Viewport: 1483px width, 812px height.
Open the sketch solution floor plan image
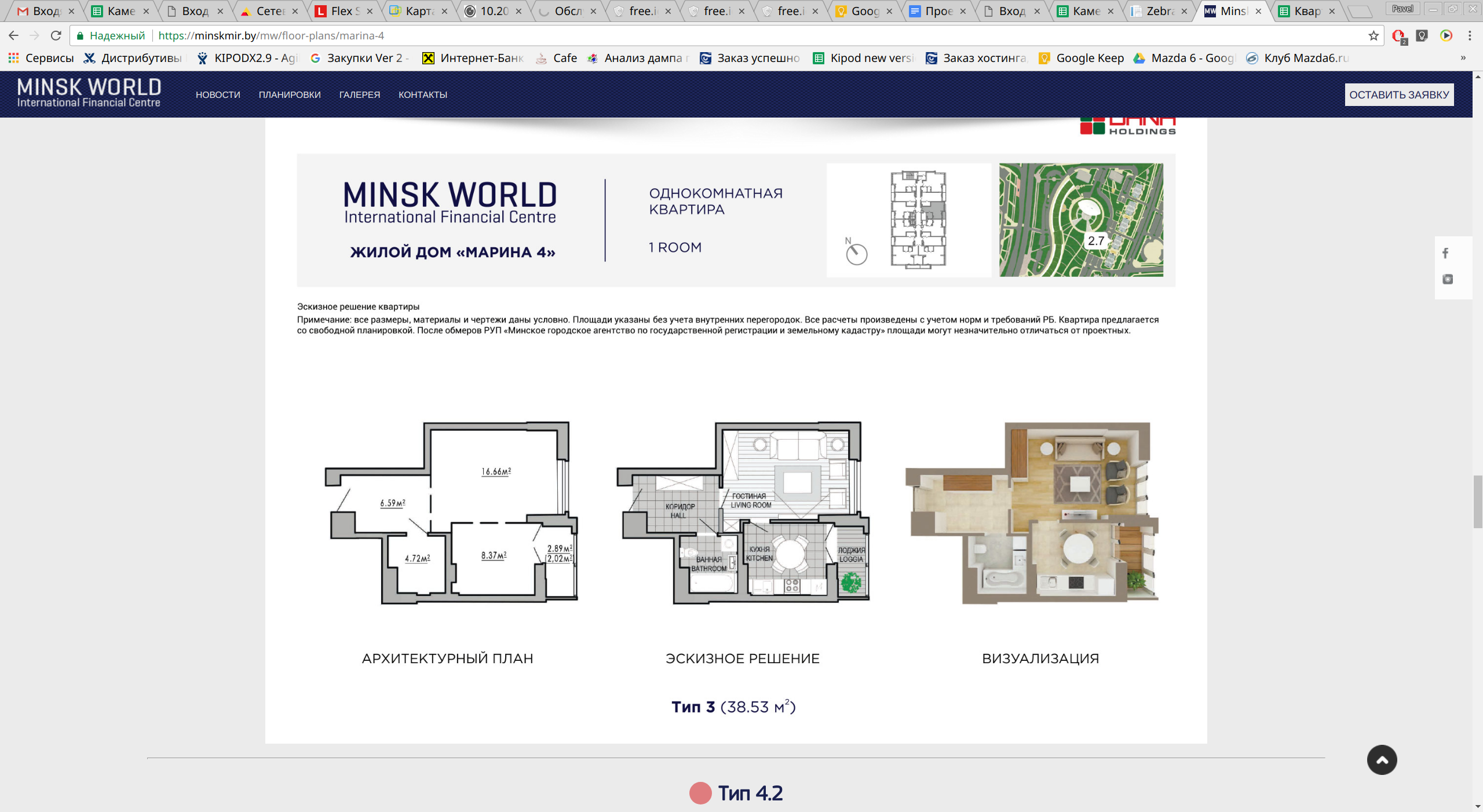743,513
